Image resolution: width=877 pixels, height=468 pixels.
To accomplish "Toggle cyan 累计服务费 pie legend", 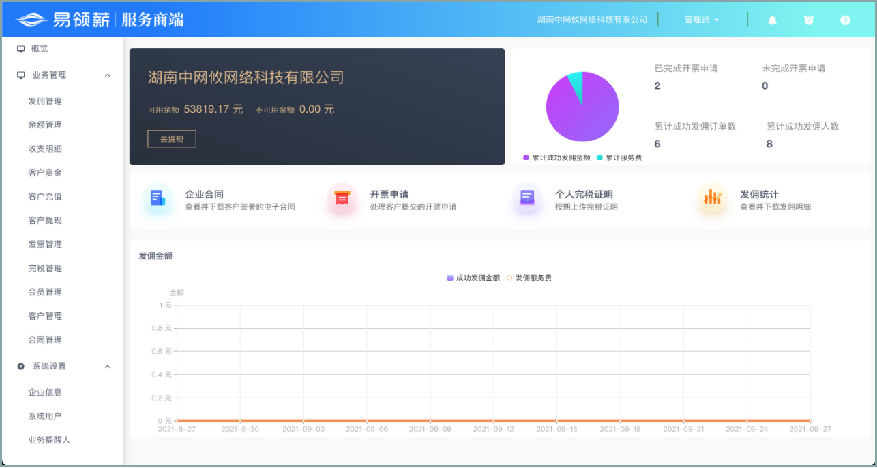I will click(x=619, y=158).
